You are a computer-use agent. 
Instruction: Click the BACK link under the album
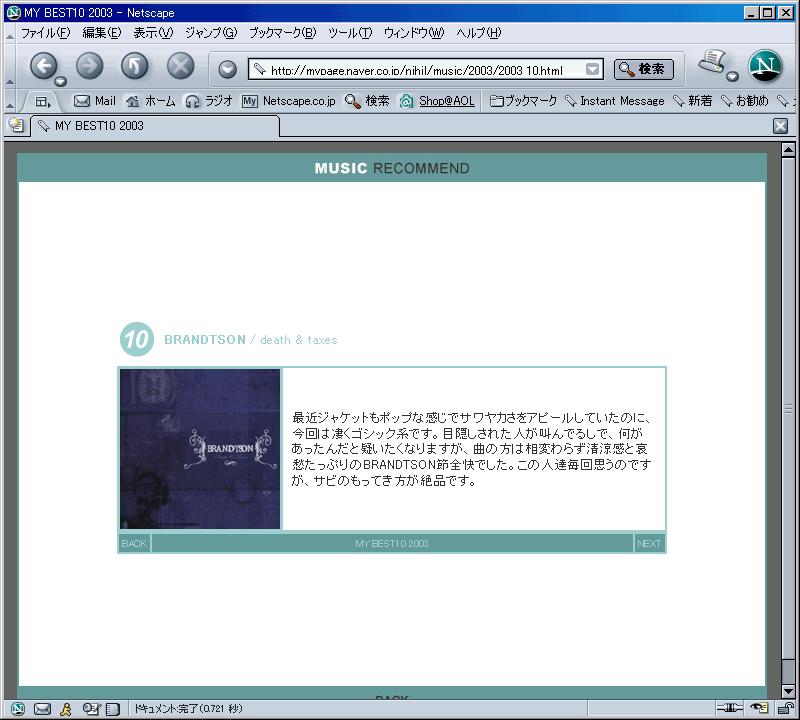[134, 543]
